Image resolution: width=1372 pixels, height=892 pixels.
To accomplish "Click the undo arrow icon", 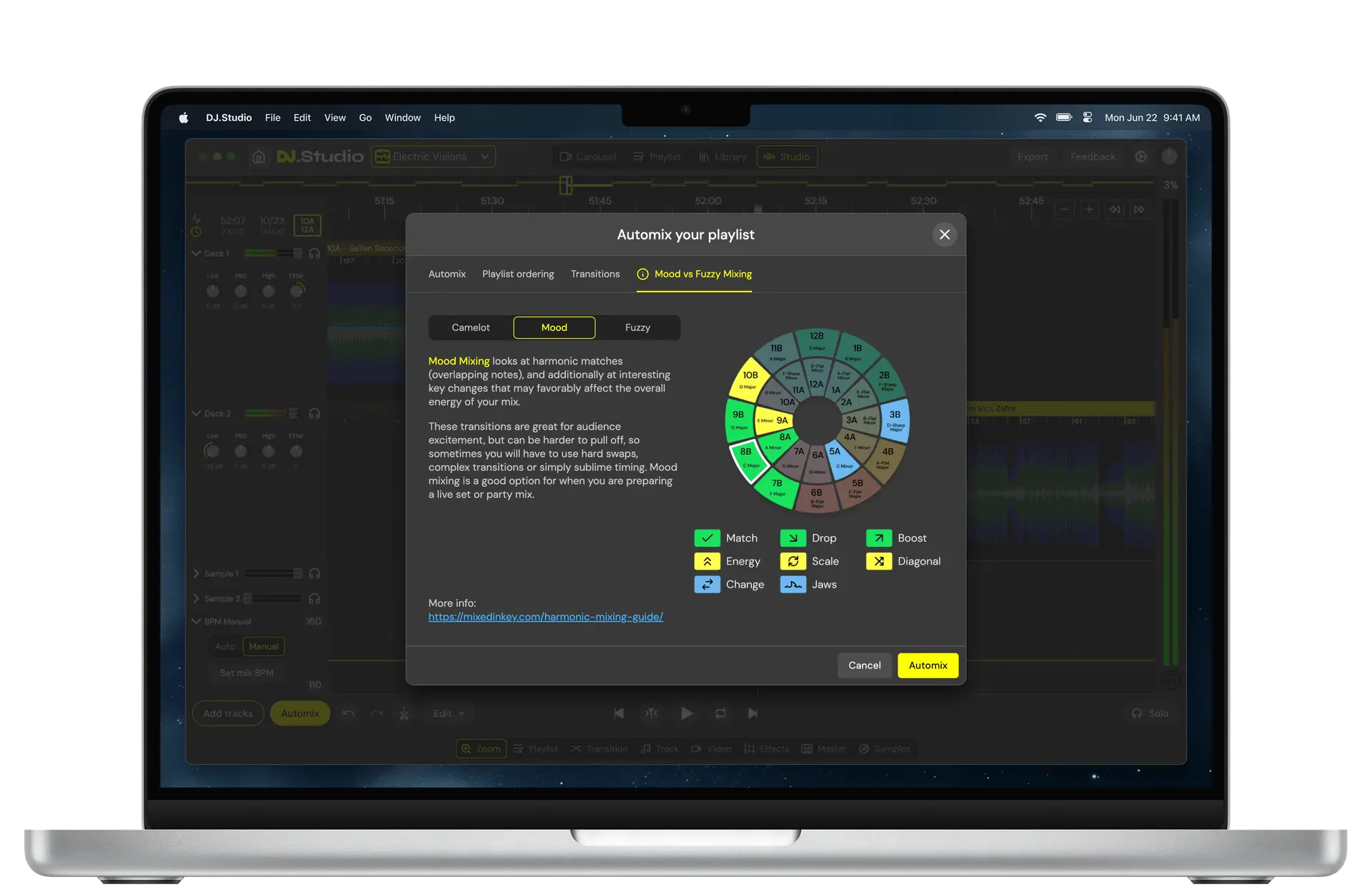I will tap(349, 713).
